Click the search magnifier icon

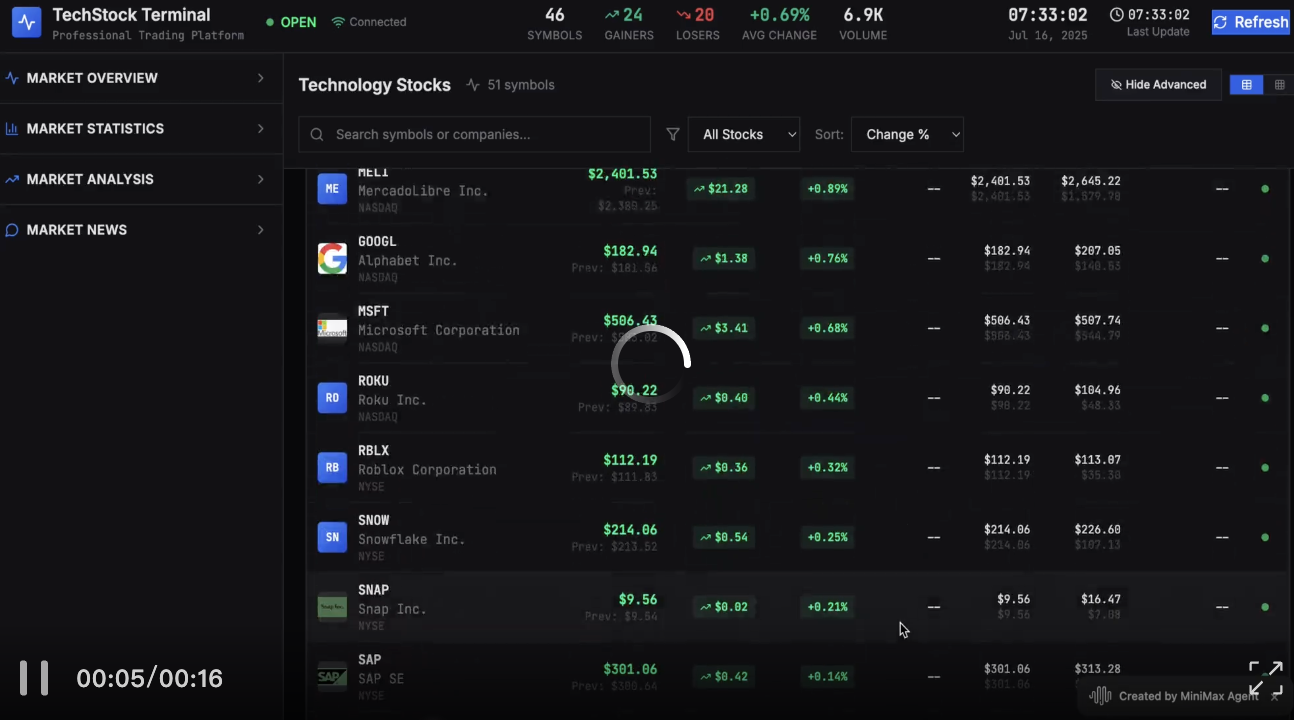pyautogui.click(x=317, y=134)
